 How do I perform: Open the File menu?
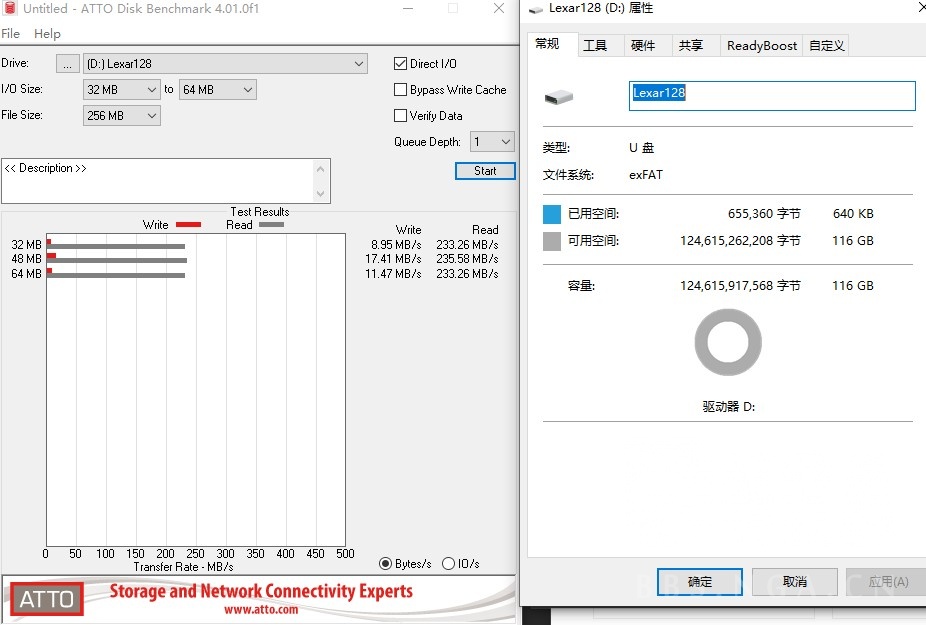(x=10, y=33)
